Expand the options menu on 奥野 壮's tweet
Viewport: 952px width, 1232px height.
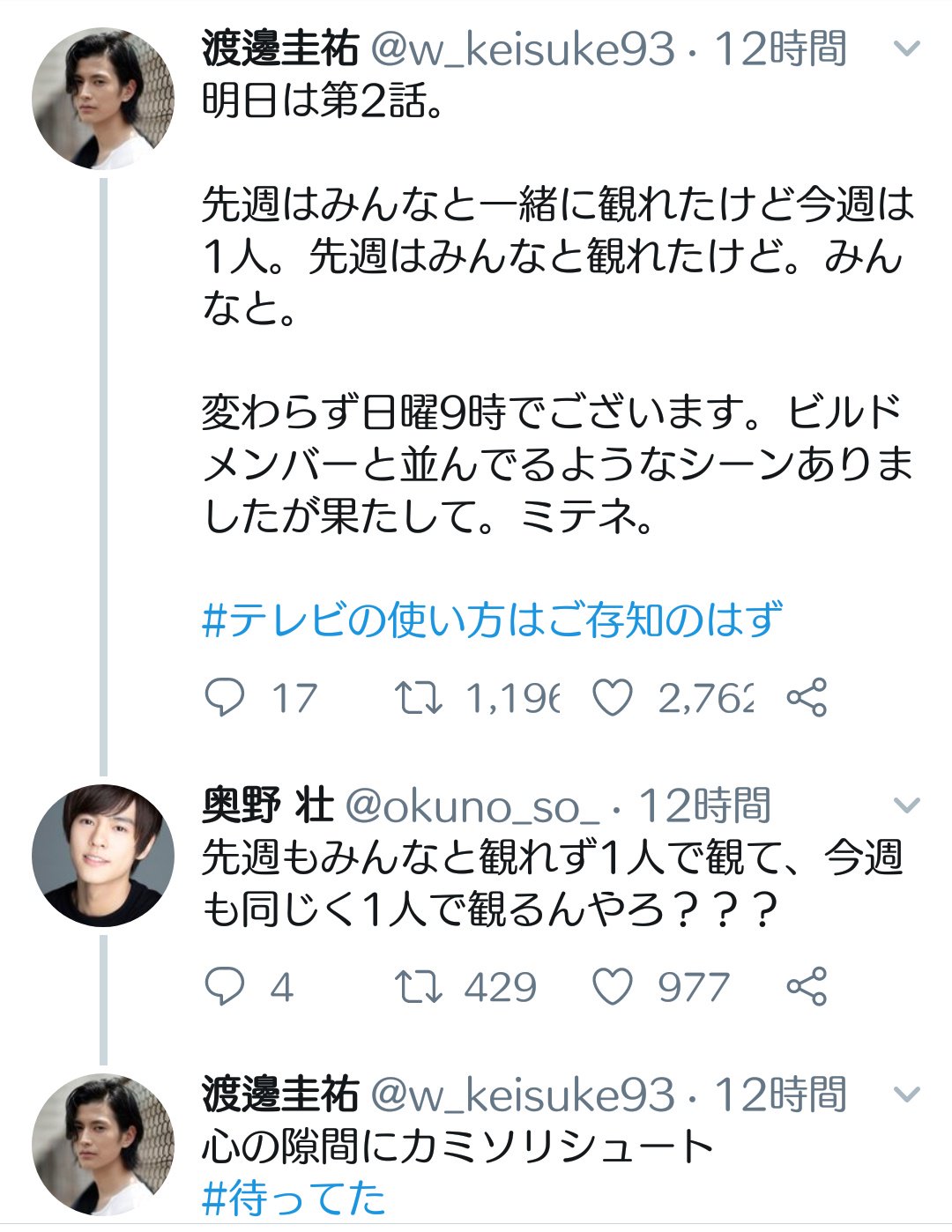coord(907,805)
